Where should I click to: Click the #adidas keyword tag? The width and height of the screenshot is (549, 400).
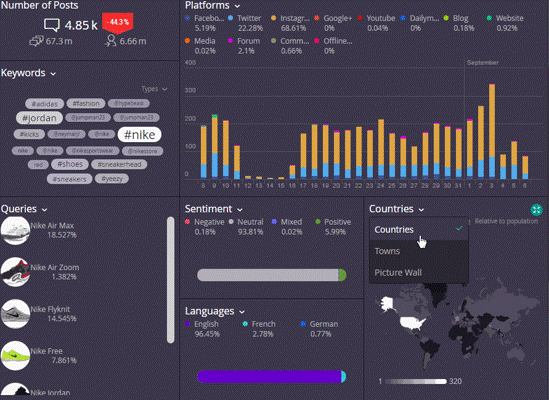coord(44,104)
